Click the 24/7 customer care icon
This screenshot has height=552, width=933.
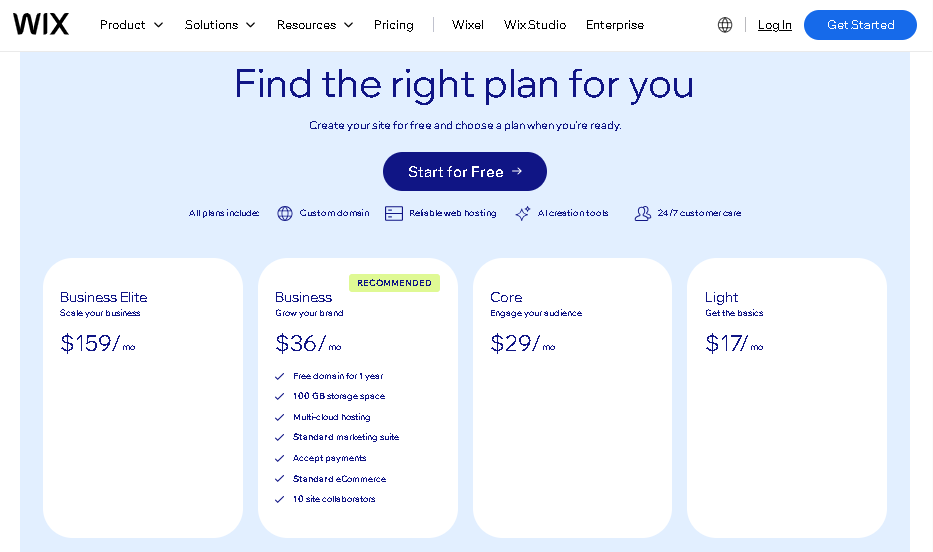pos(643,213)
